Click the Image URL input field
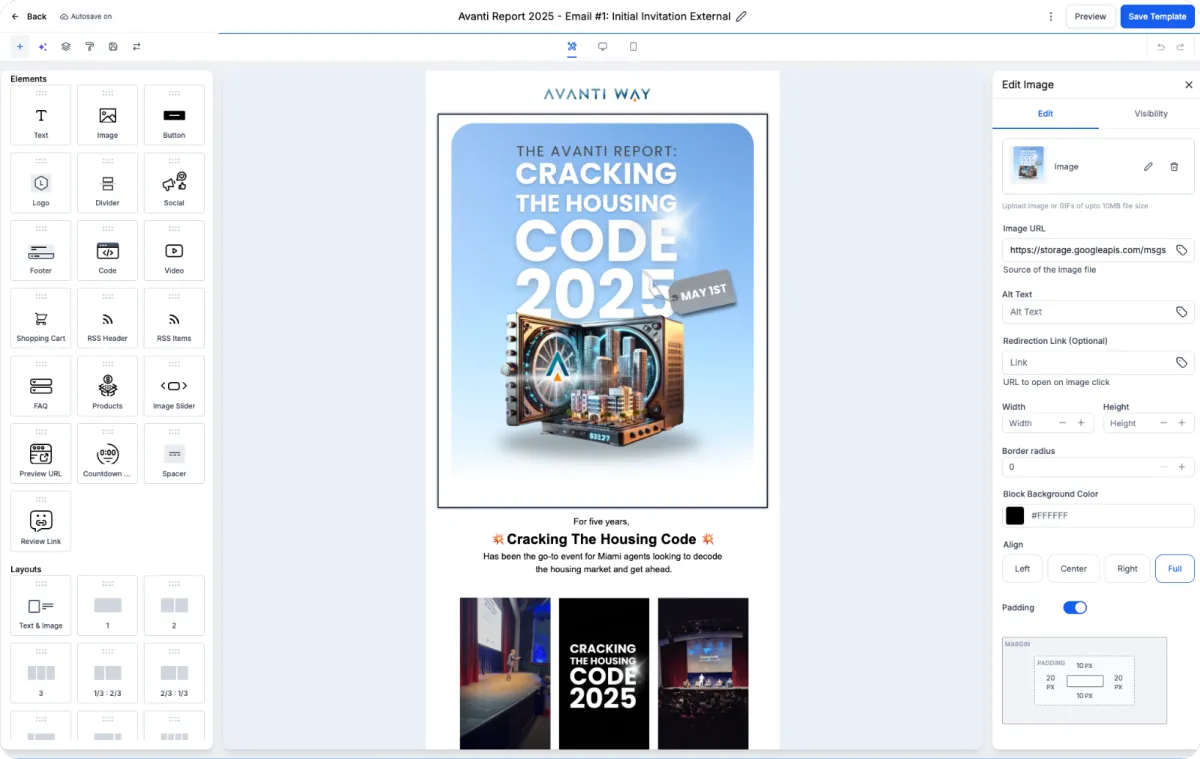The width and height of the screenshot is (1200, 759). [x=1098, y=250]
